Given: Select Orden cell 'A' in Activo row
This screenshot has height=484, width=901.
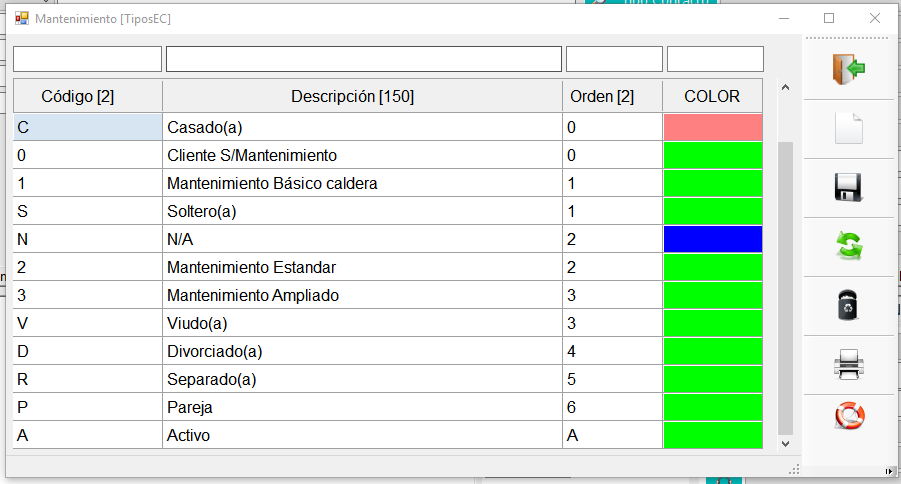Looking at the screenshot, I should point(613,435).
